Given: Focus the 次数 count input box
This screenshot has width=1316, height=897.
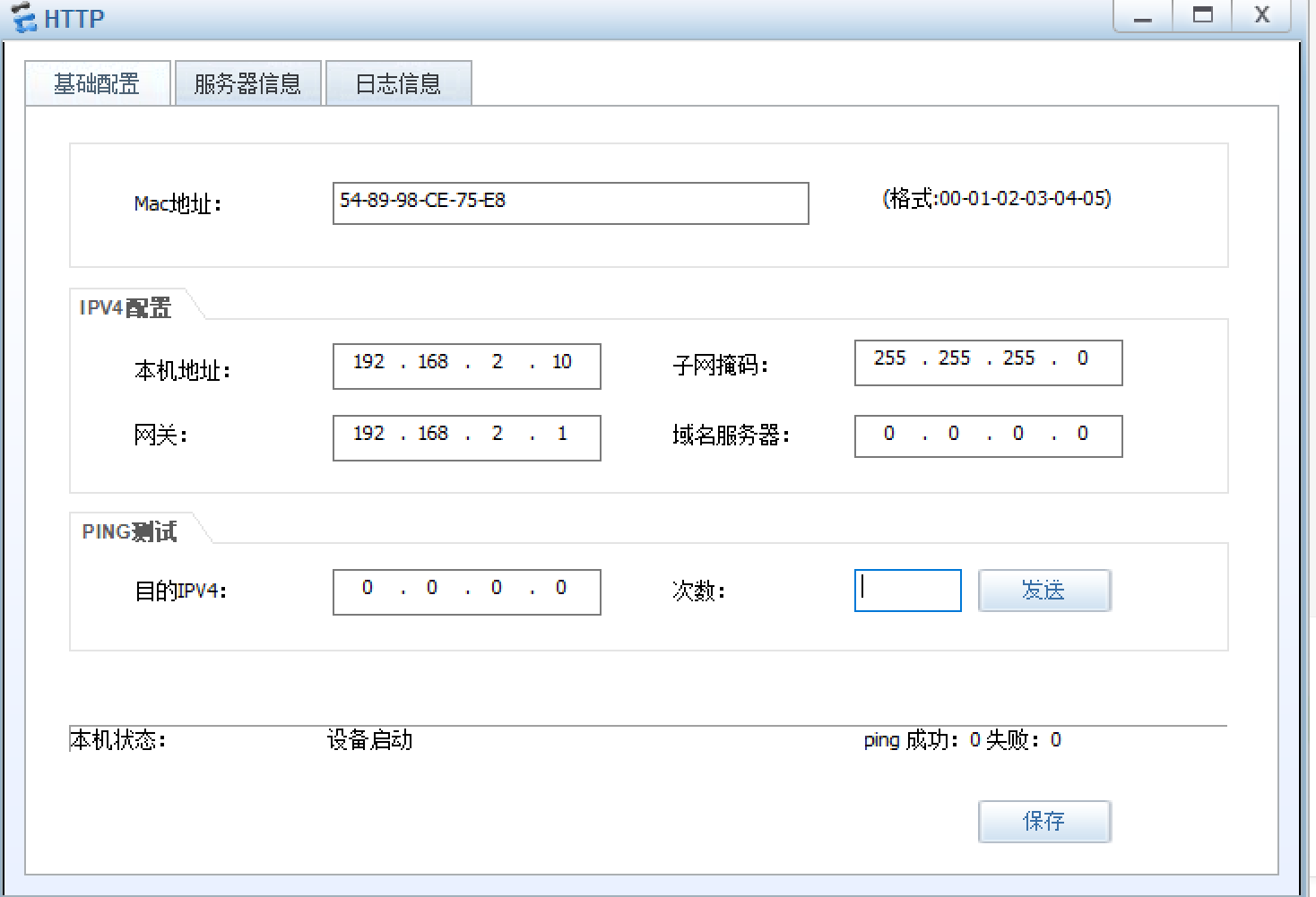Looking at the screenshot, I should pos(908,591).
